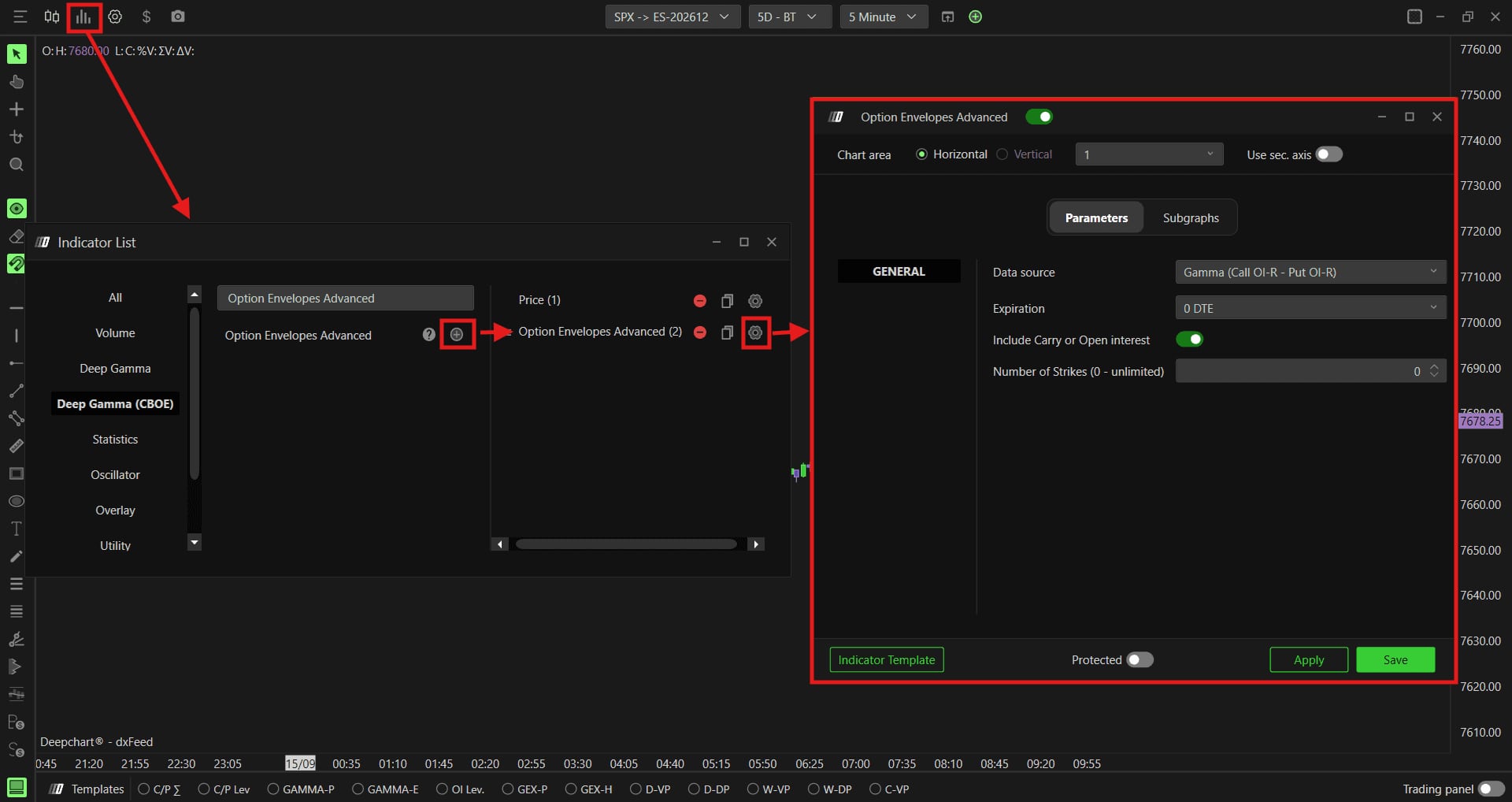Open the Data source dropdown
The height and width of the screenshot is (802, 1512).
tap(1310, 272)
